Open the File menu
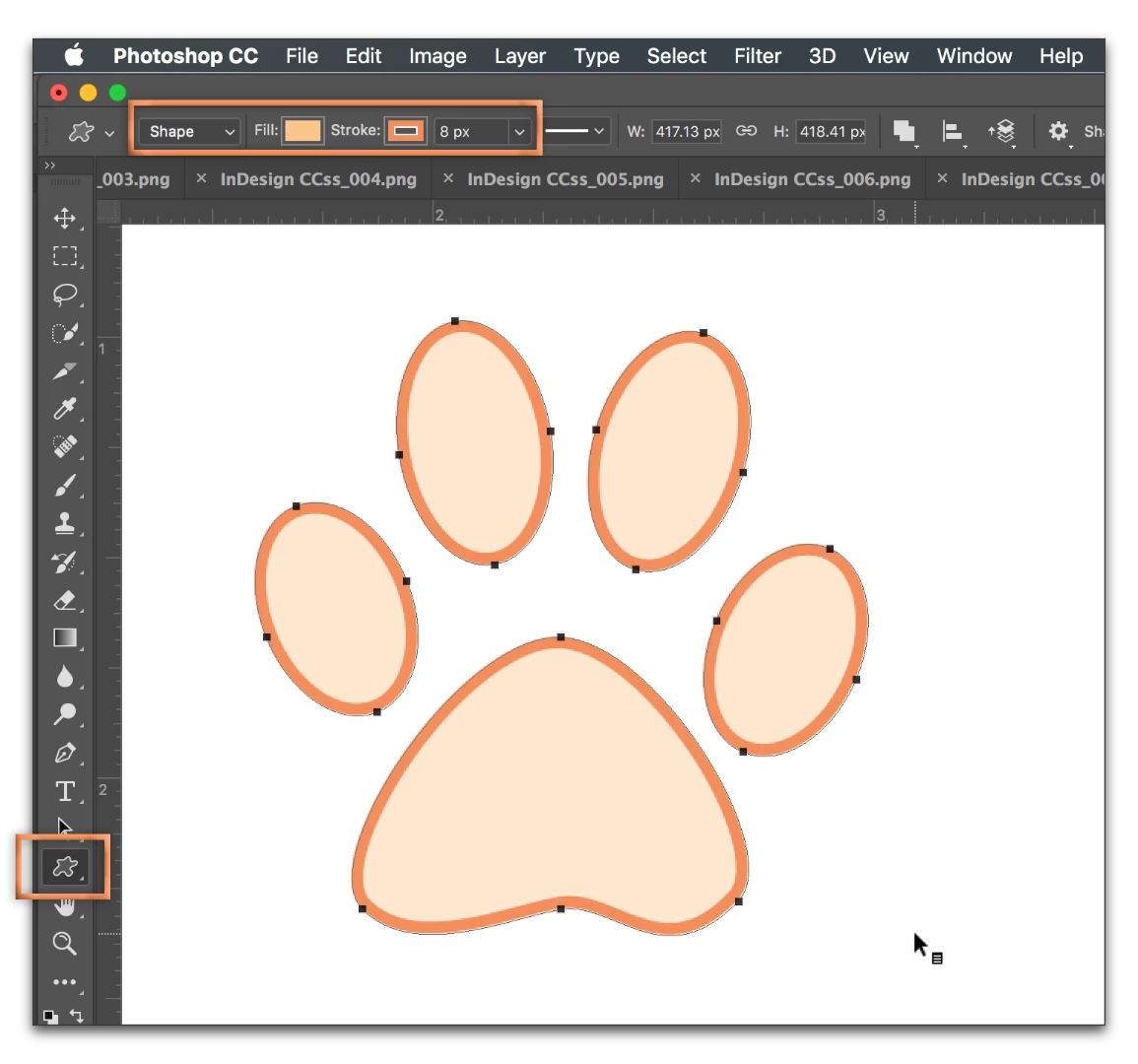 (x=301, y=56)
